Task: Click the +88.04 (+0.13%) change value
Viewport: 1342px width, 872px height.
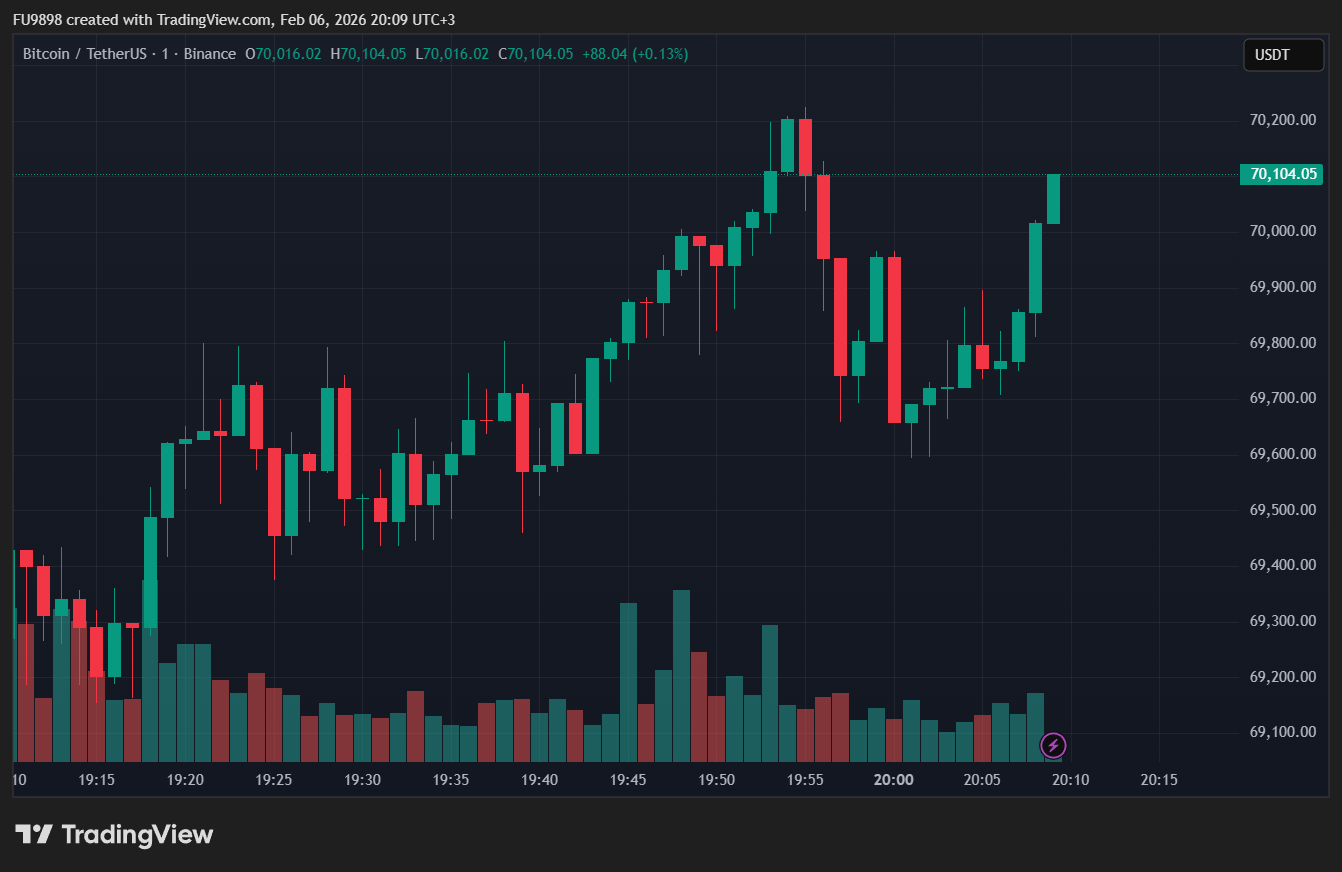Action: tap(635, 54)
